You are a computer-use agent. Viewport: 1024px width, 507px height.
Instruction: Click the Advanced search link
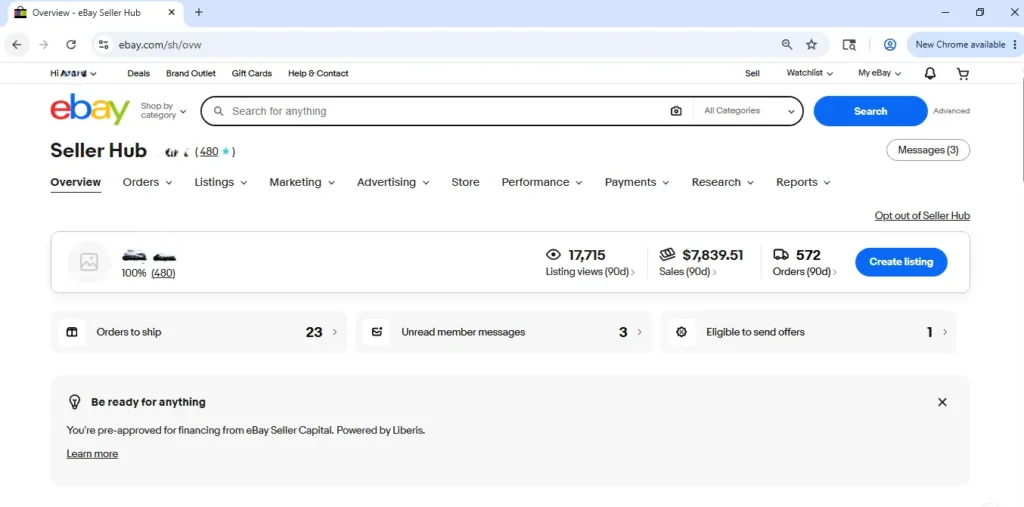(x=952, y=111)
